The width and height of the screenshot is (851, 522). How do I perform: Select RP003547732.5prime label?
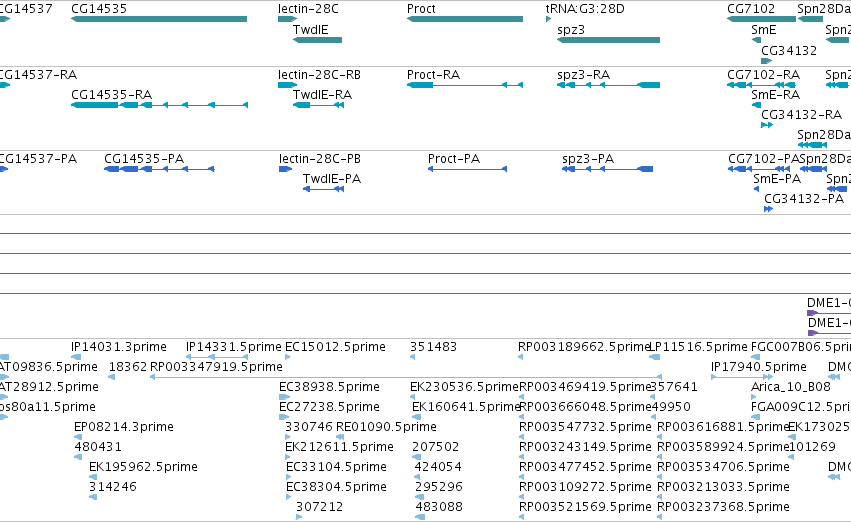pyautogui.click(x=585, y=427)
